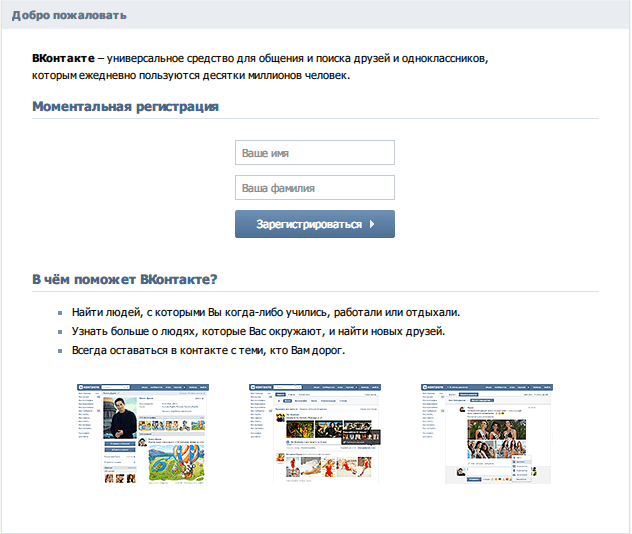This screenshot has height=534, width=632.
Task: Click the 'Добро пожаловать' header text
Action: [69, 15]
